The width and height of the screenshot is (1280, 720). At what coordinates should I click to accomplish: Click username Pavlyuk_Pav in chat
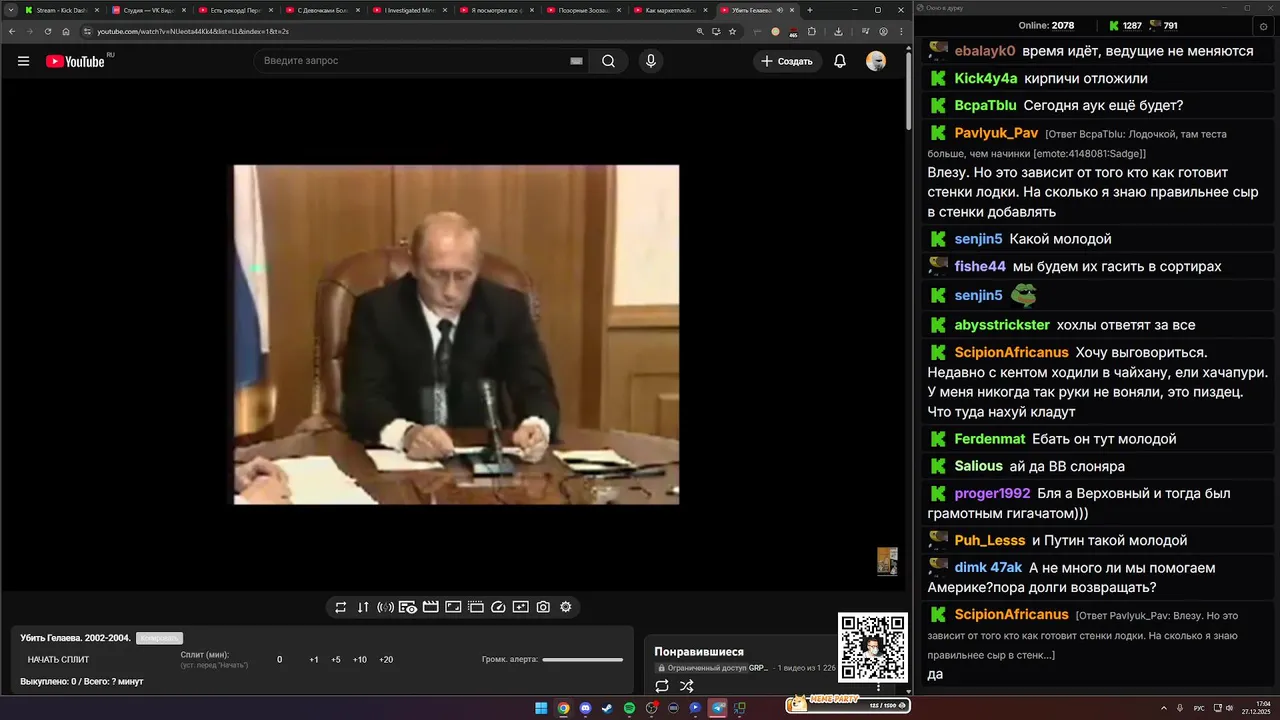tap(996, 133)
